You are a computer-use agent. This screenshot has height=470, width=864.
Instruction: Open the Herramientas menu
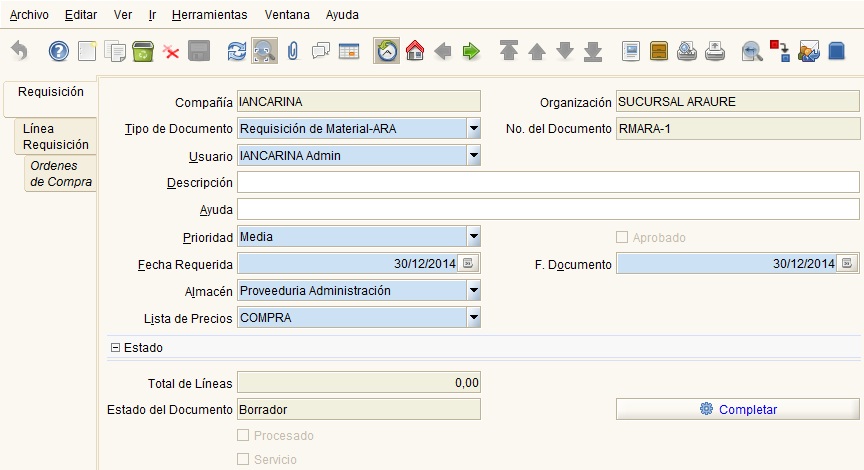tap(209, 15)
